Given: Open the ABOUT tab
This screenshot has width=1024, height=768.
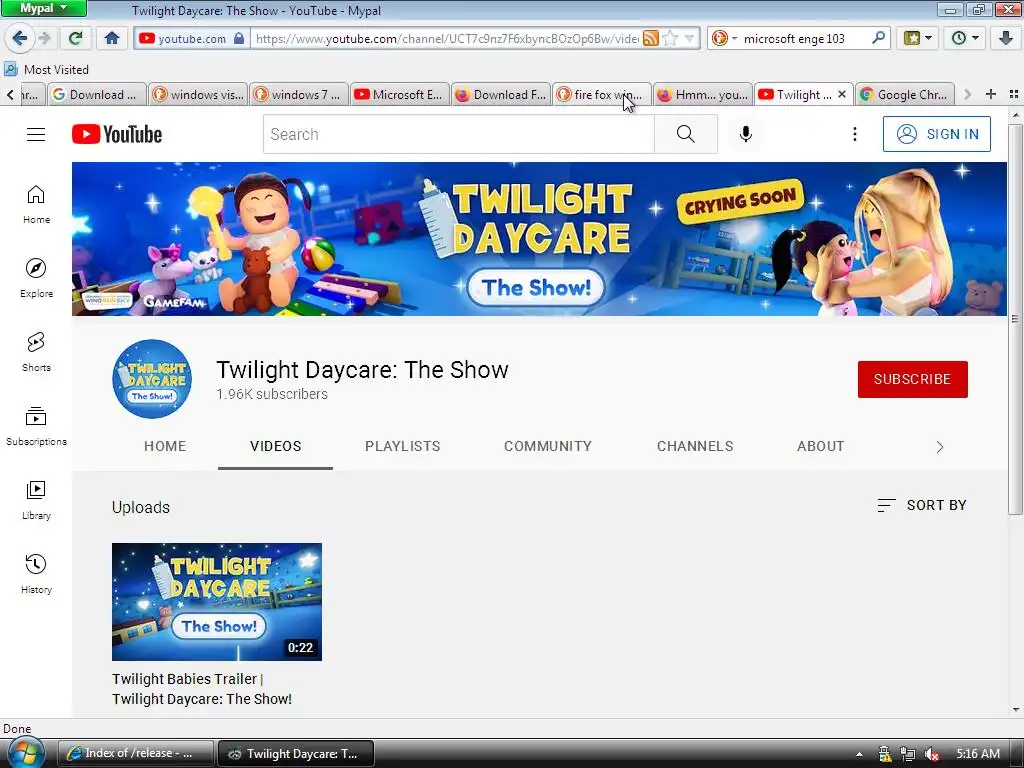Looking at the screenshot, I should coord(820,446).
